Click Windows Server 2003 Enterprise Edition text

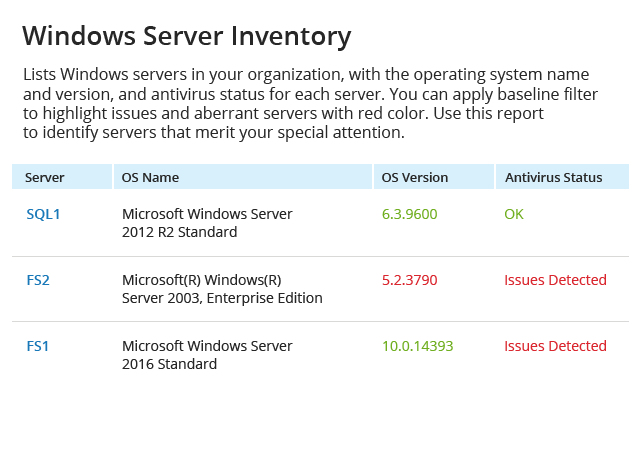tap(222, 289)
